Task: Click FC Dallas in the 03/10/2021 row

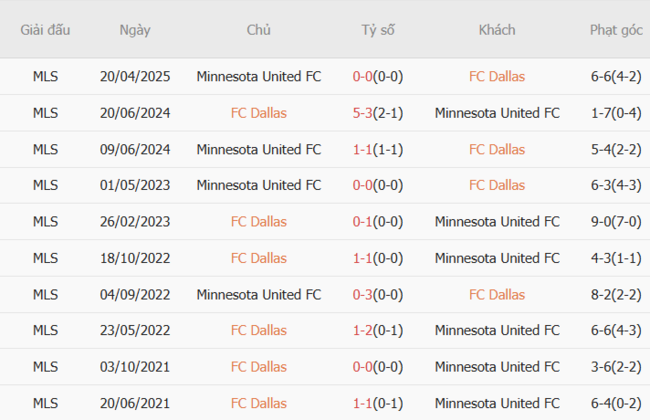Action: pos(259,366)
